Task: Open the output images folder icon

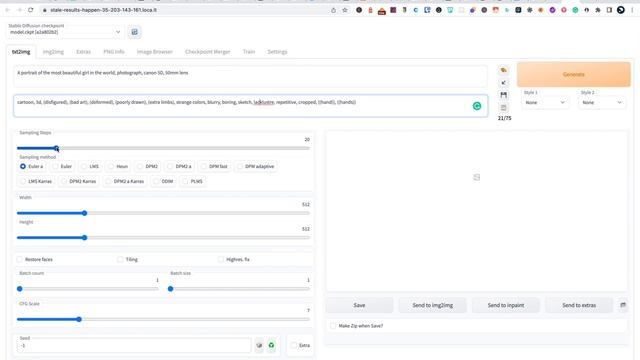Action: pos(623,305)
